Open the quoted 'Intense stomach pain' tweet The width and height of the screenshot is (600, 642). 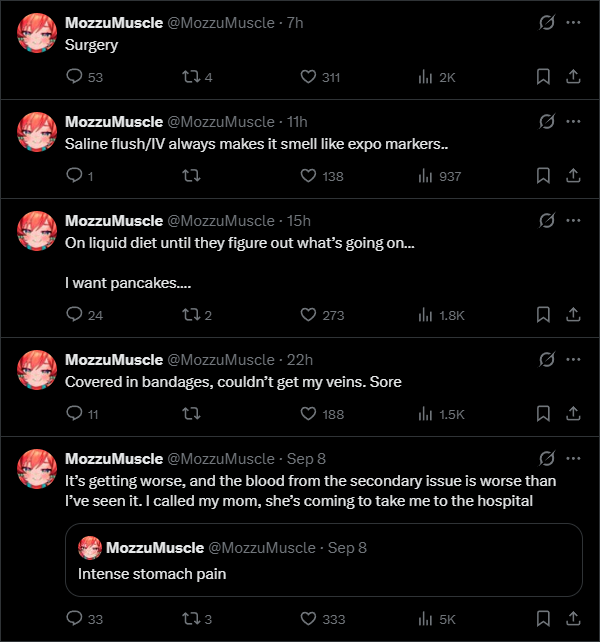pos(324,560)
